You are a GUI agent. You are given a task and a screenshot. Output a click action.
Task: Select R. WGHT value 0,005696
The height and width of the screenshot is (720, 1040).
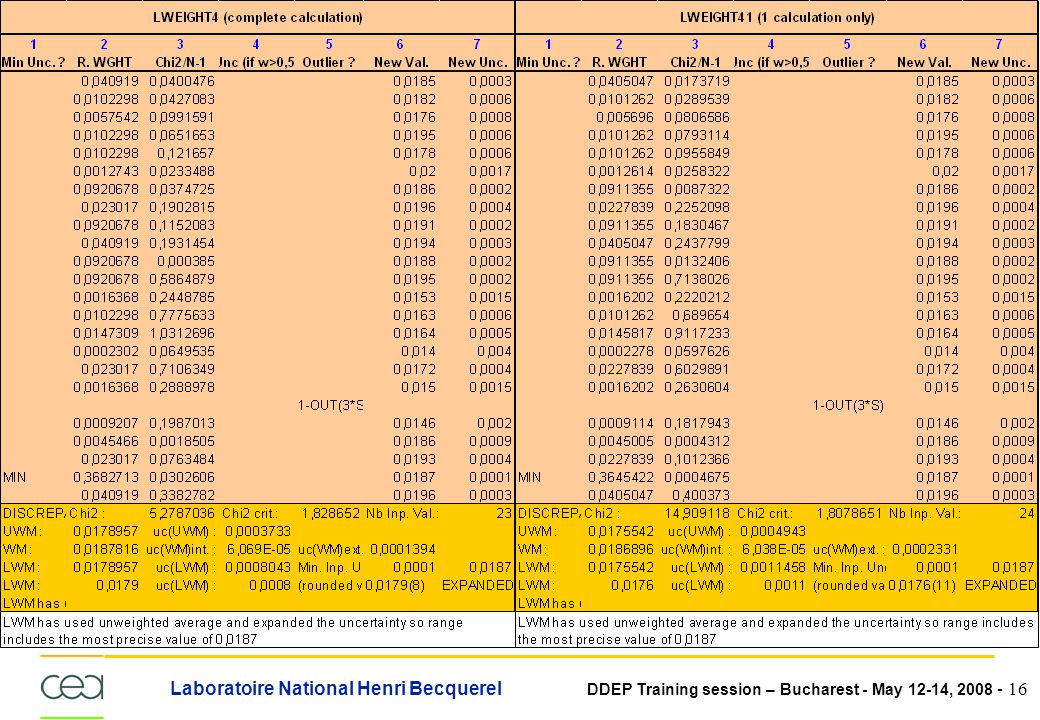[x=625, y=117]
